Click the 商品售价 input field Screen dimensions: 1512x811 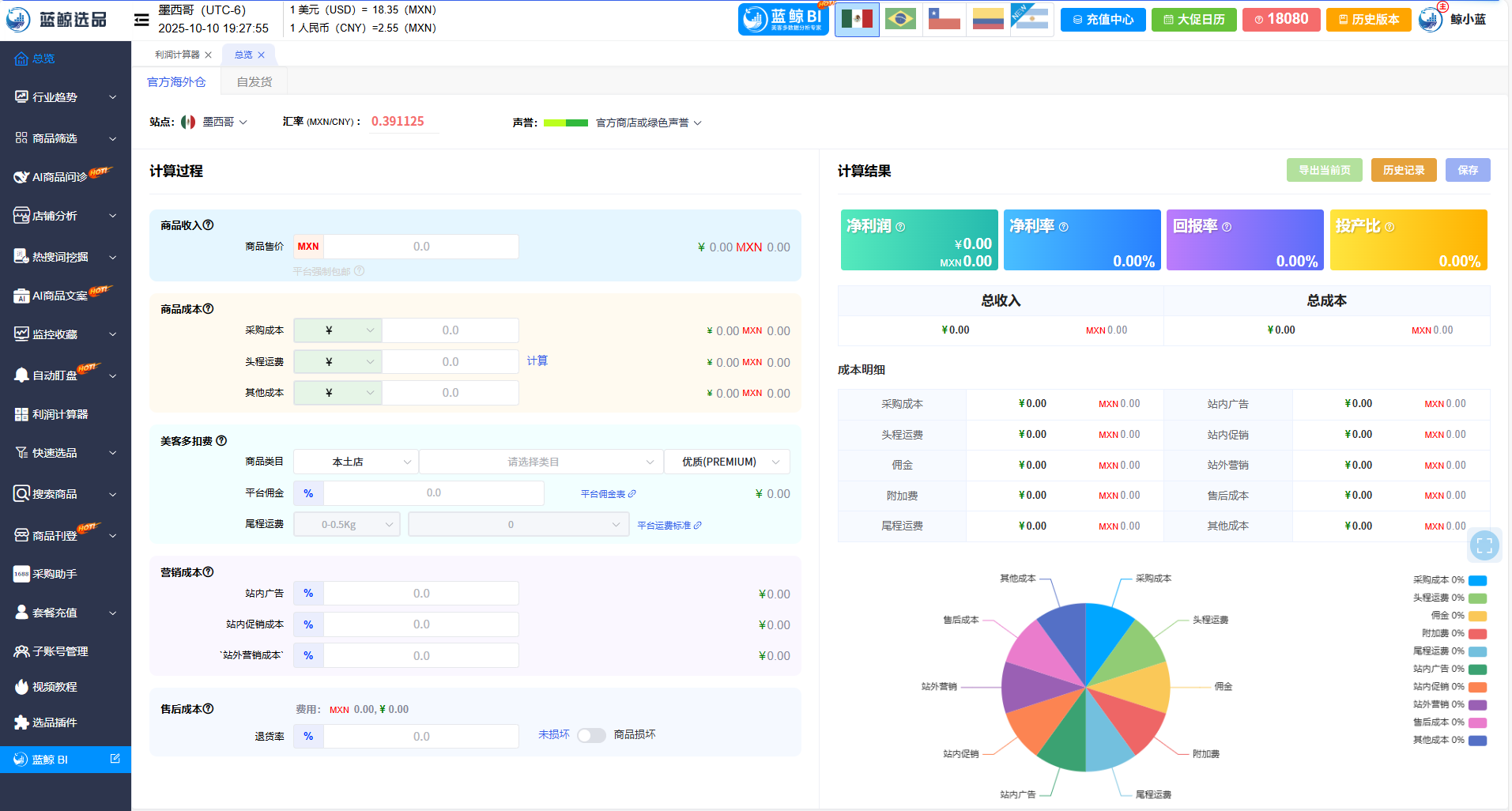coord(420,247)
